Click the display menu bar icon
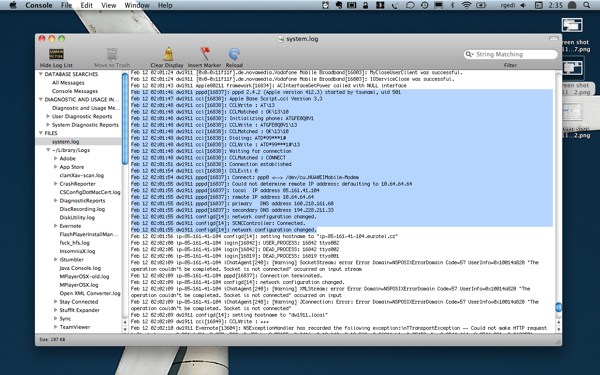Screen dimensions: 600x375 tap(438, 5)
